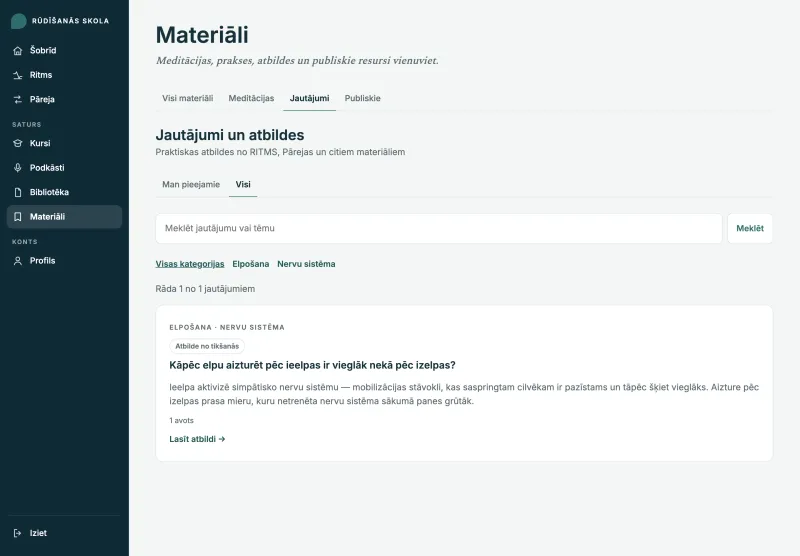This screenshot has width=800, height=556.
Task: Click the document icon for Bibliotēka
Action: [18, 192]
